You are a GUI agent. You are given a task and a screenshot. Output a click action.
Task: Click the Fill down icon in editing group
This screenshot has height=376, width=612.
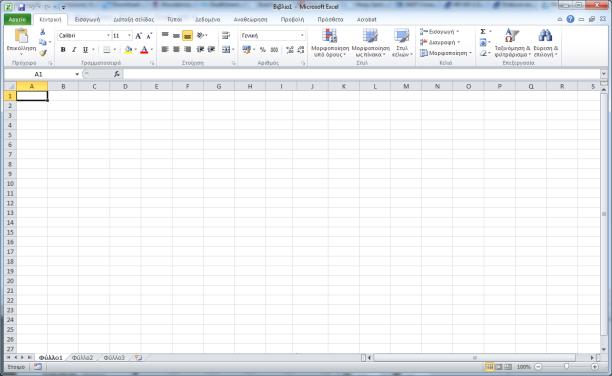coord(483,42)
